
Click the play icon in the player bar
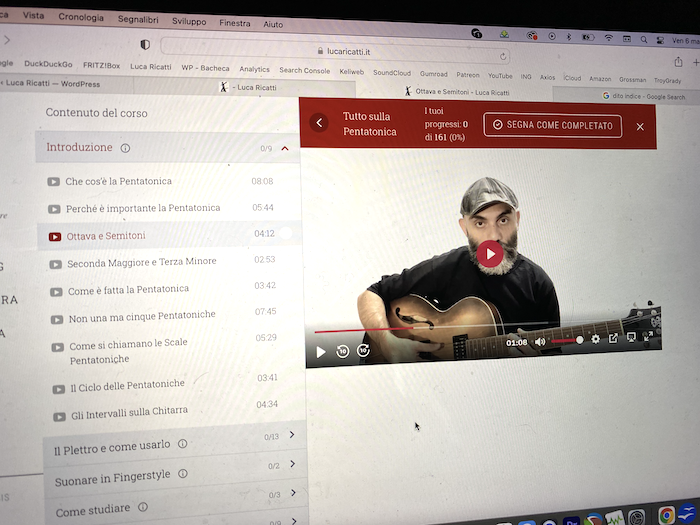coord(321,352)
